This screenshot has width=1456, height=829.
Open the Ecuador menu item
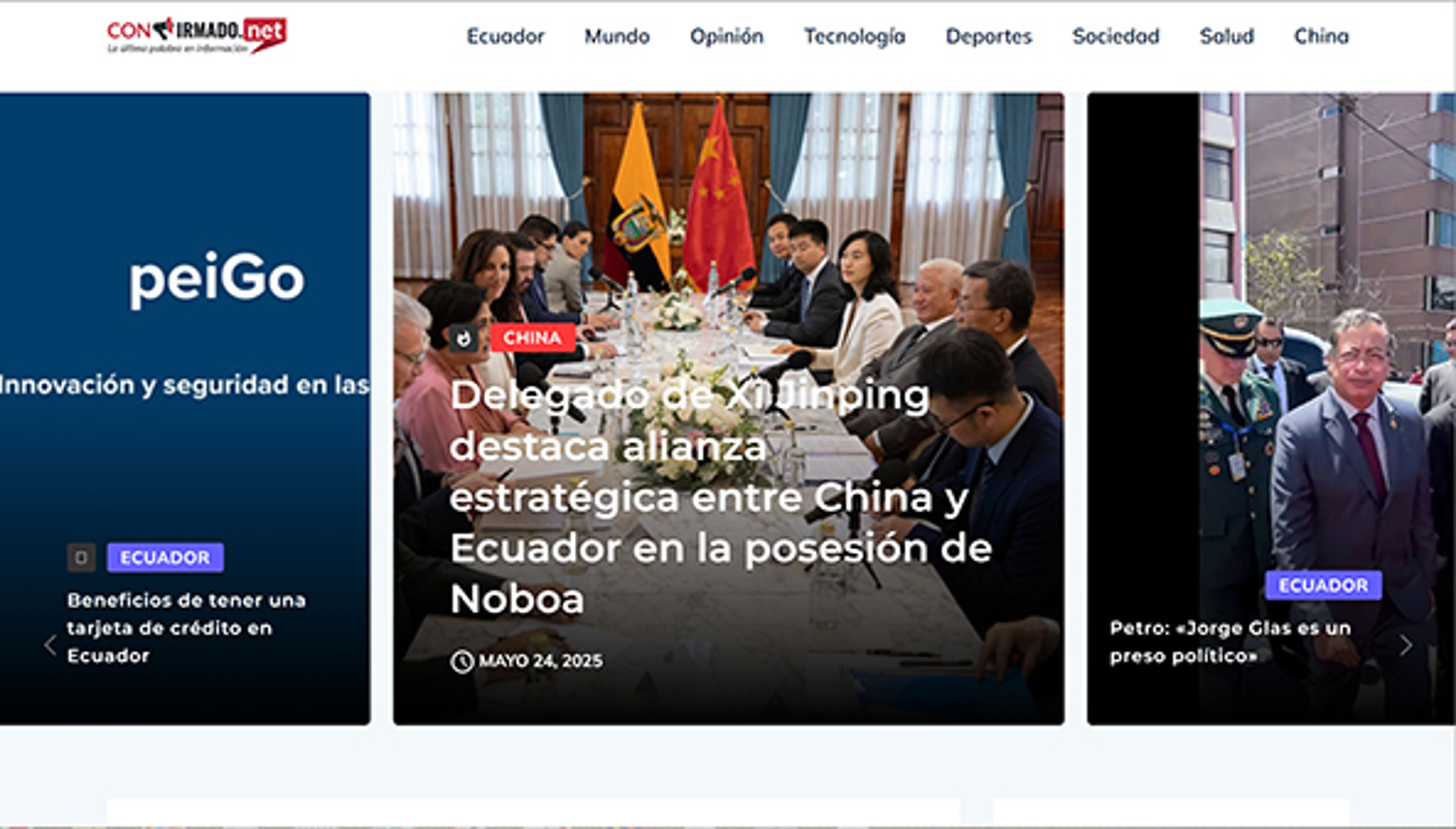(505, 37)
